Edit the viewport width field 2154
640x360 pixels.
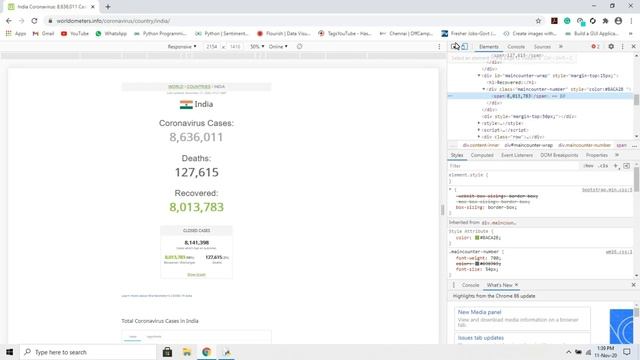click(x=212, y=47)
